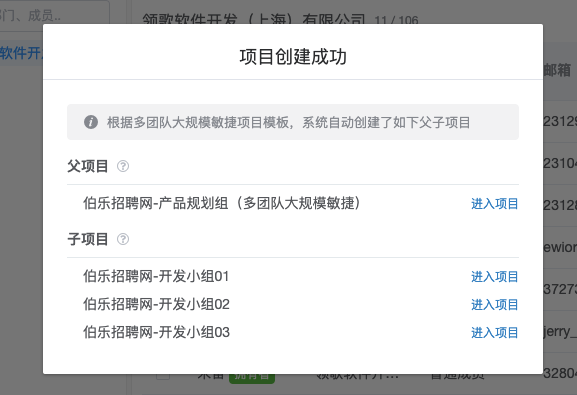Follow 进入项目 link for 产品规划组 parent project
This screenshot has width=577, height=395.
(495, 204)
